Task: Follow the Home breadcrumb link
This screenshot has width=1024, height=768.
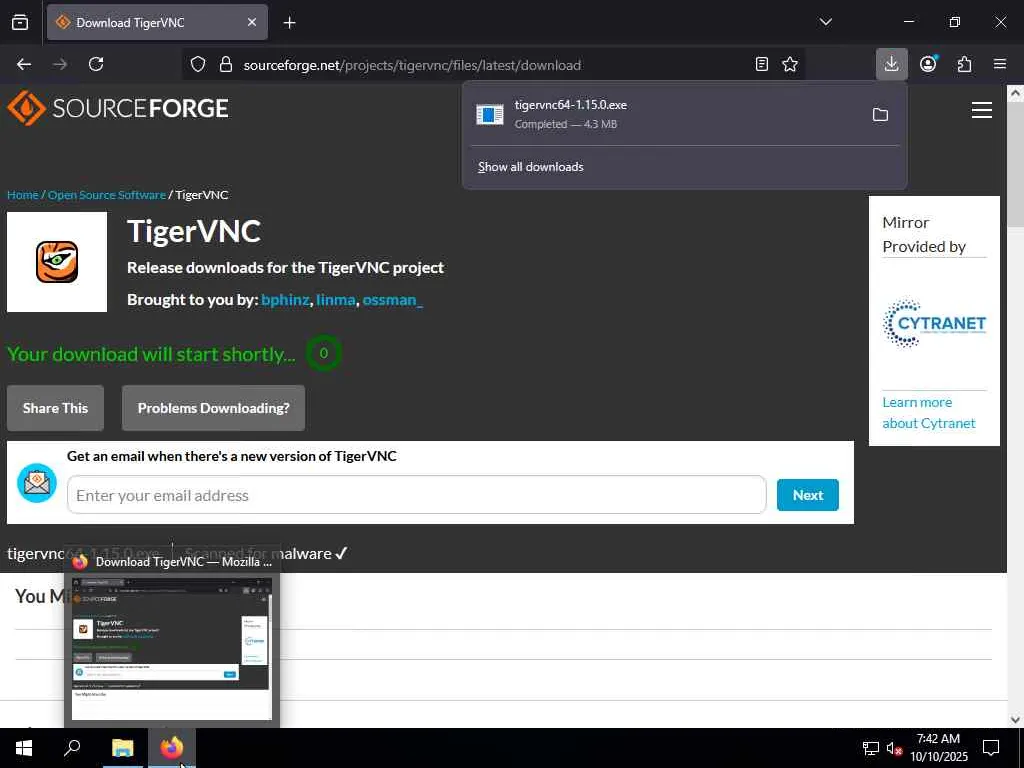Action: click(23, 195)
